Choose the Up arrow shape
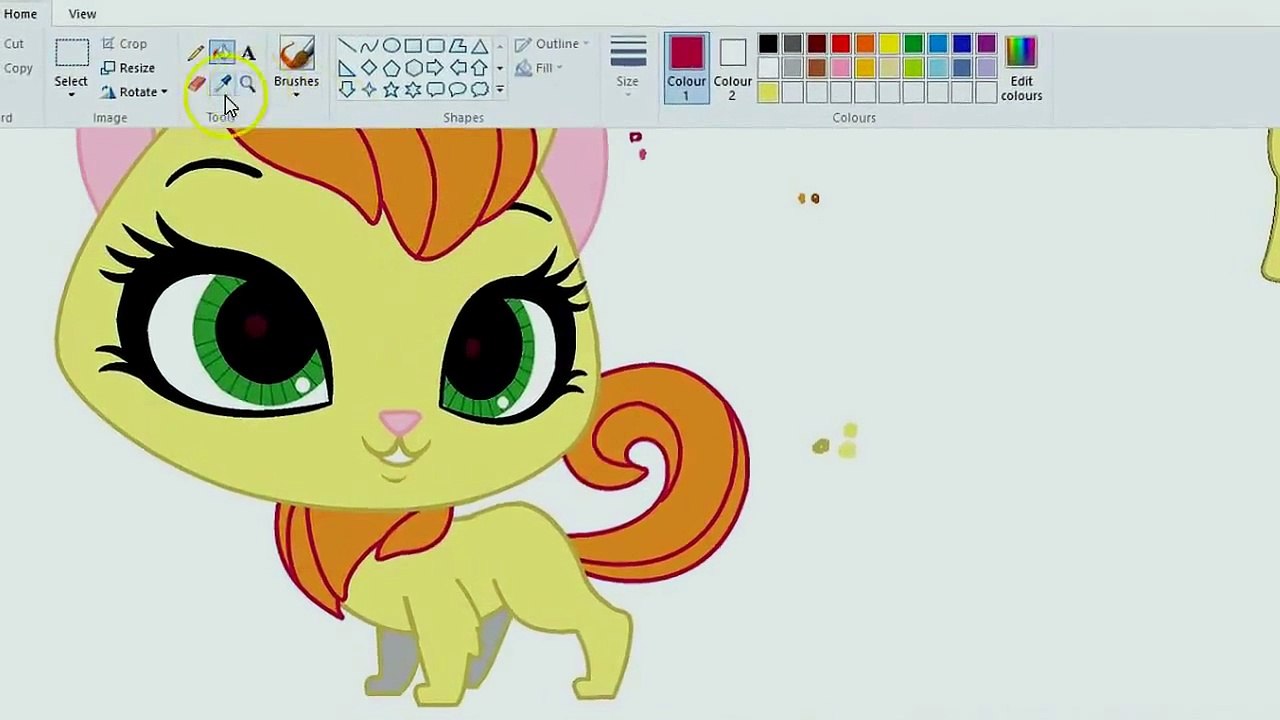This screenshot has width=1280, height=720. [479, 68]
